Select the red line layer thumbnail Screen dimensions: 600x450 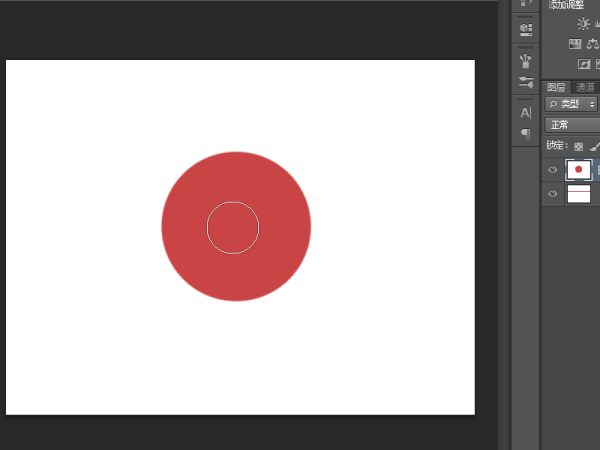pos(579,194)
